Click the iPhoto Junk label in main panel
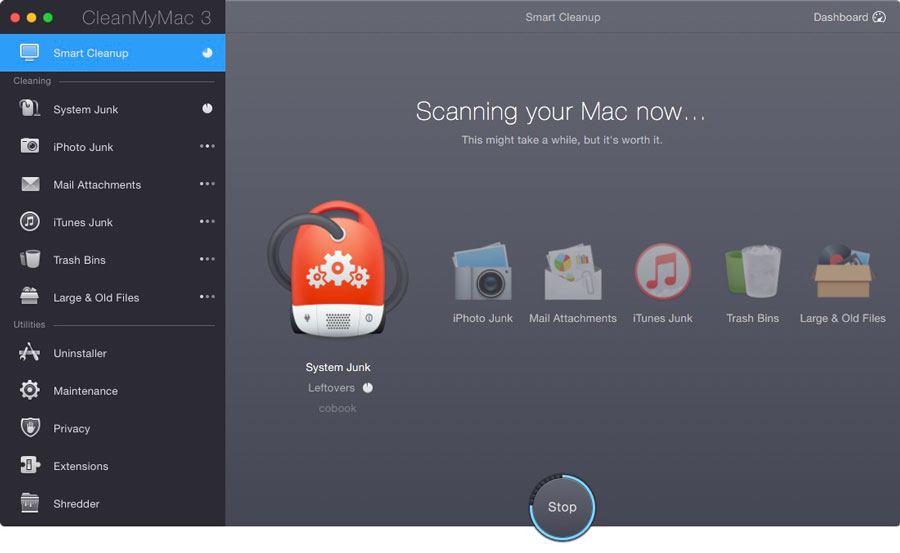900x553 pixels. pos(482,318)
